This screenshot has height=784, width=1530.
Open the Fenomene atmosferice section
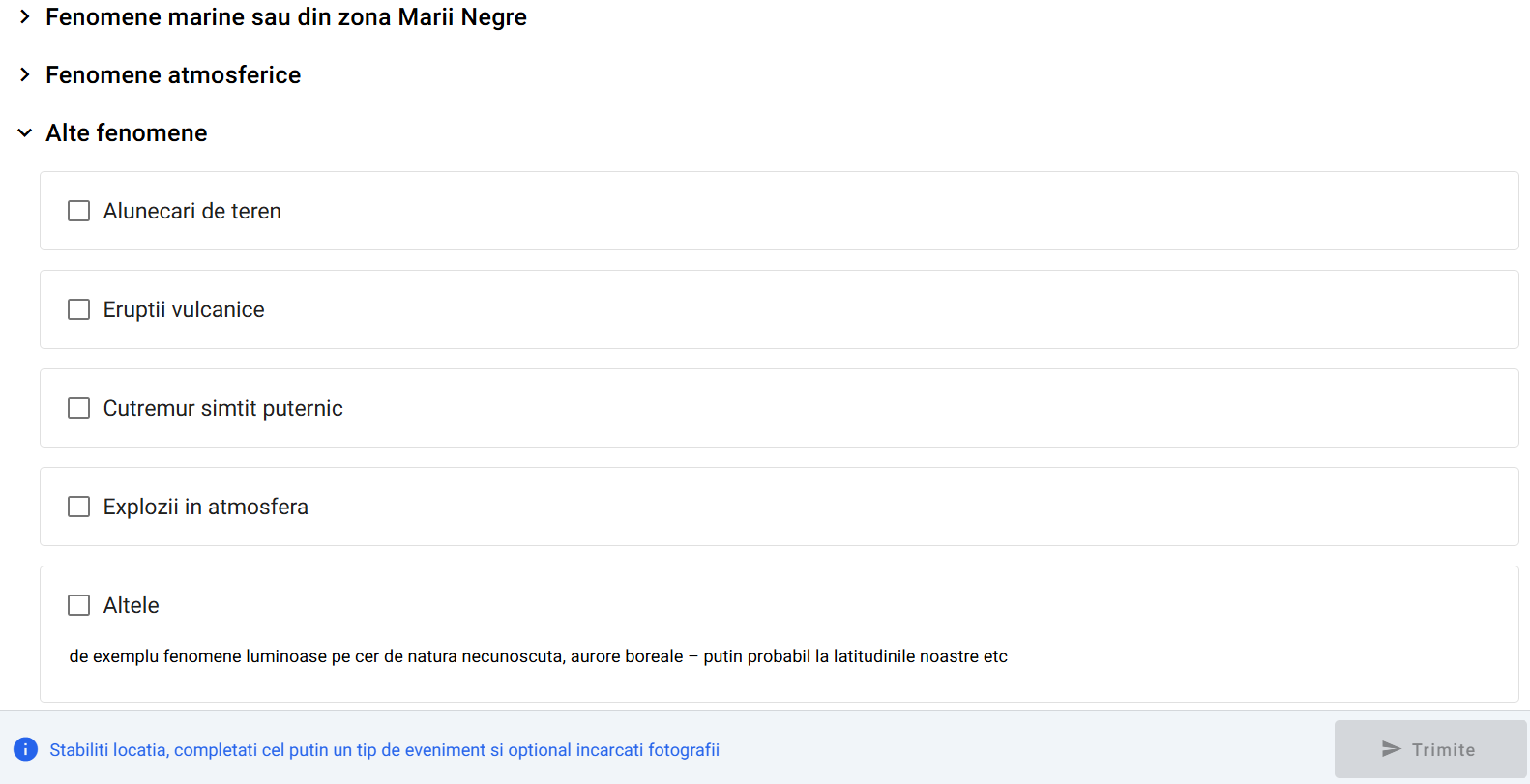coord(173,74)
